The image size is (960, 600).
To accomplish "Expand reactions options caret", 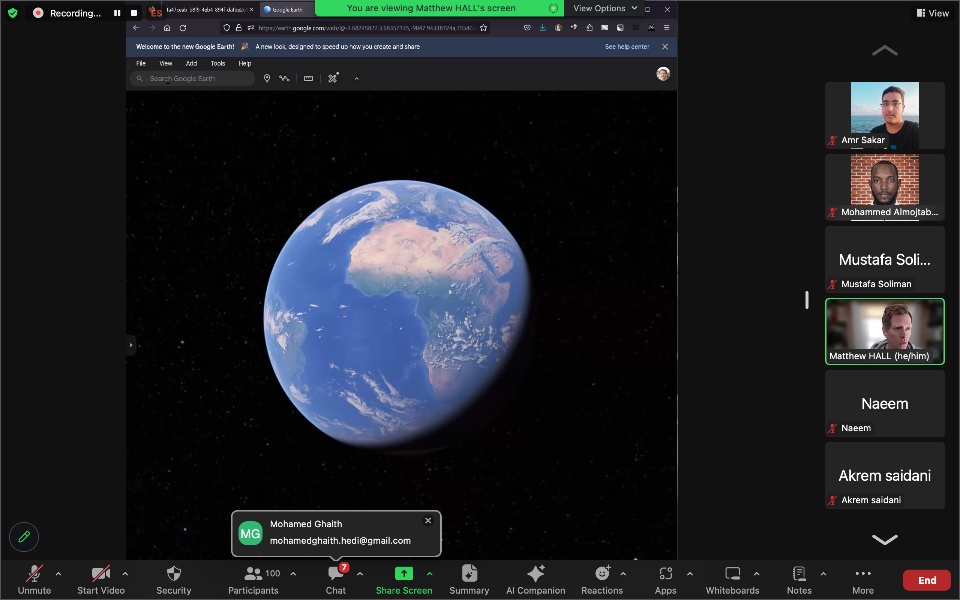I will click(x=623, y=574).
